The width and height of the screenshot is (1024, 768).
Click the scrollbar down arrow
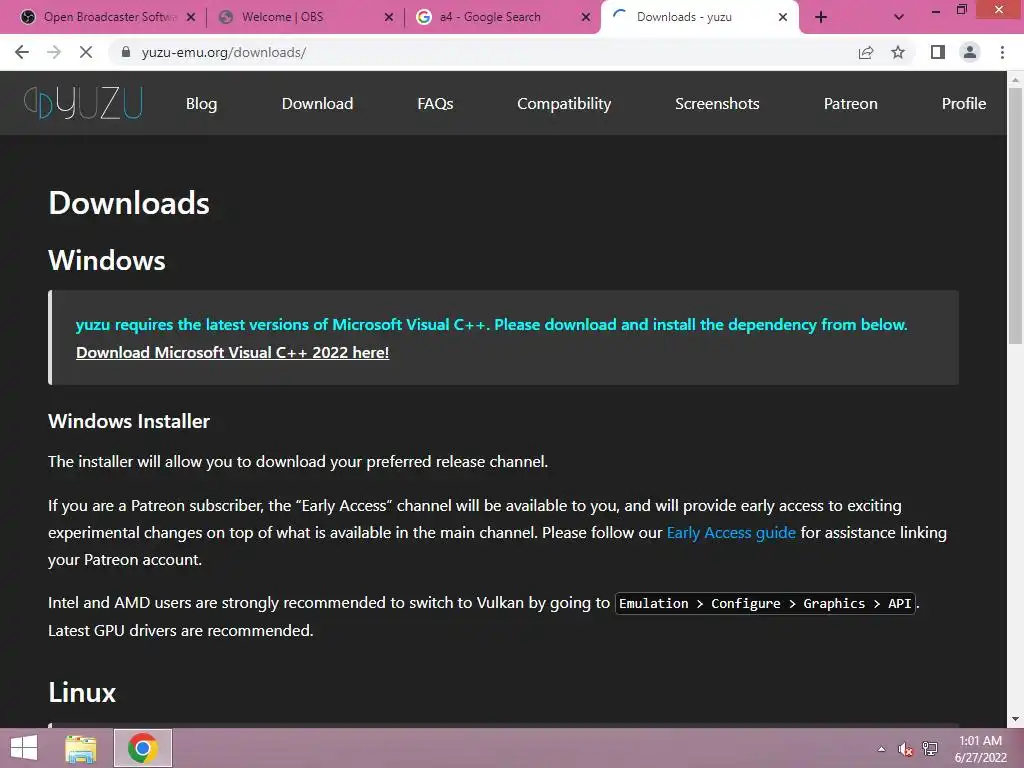(x=1015, y=719)
